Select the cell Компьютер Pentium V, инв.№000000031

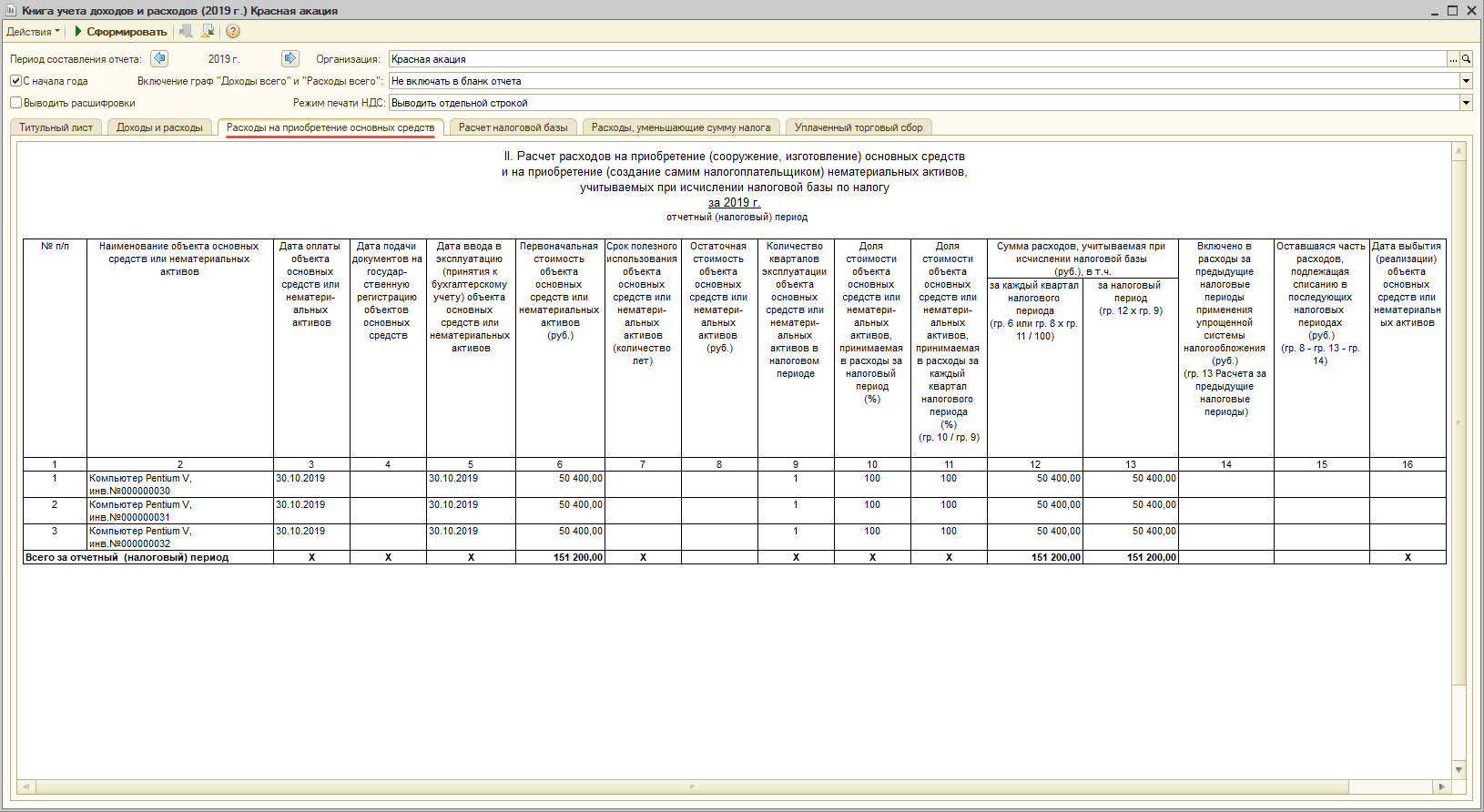click(x=180, y=511)
